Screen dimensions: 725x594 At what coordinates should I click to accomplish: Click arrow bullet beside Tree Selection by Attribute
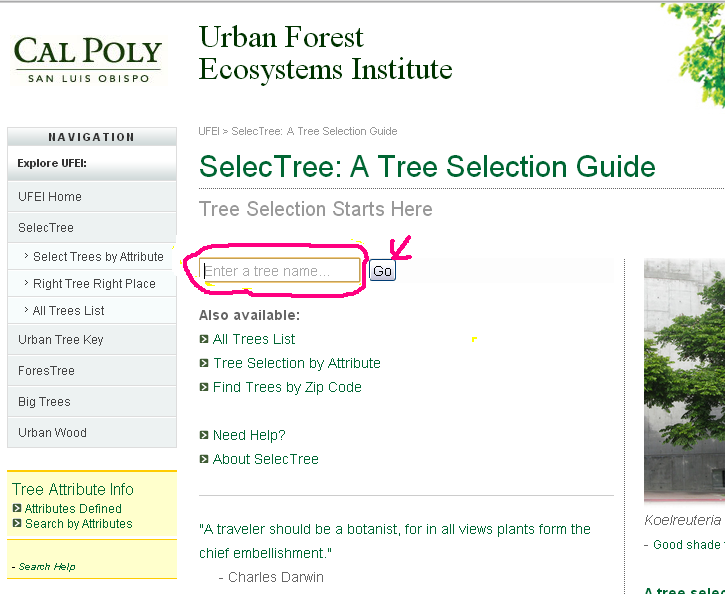[204, 363]
